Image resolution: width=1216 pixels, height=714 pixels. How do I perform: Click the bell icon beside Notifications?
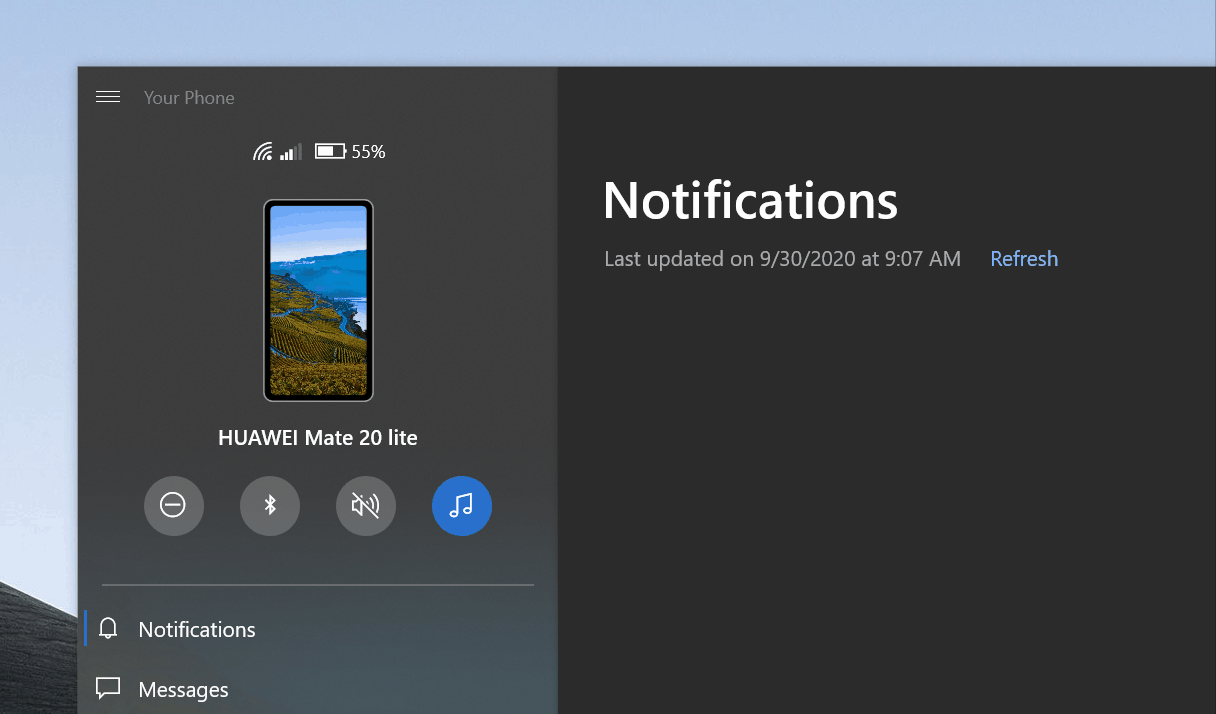(108, 629)
